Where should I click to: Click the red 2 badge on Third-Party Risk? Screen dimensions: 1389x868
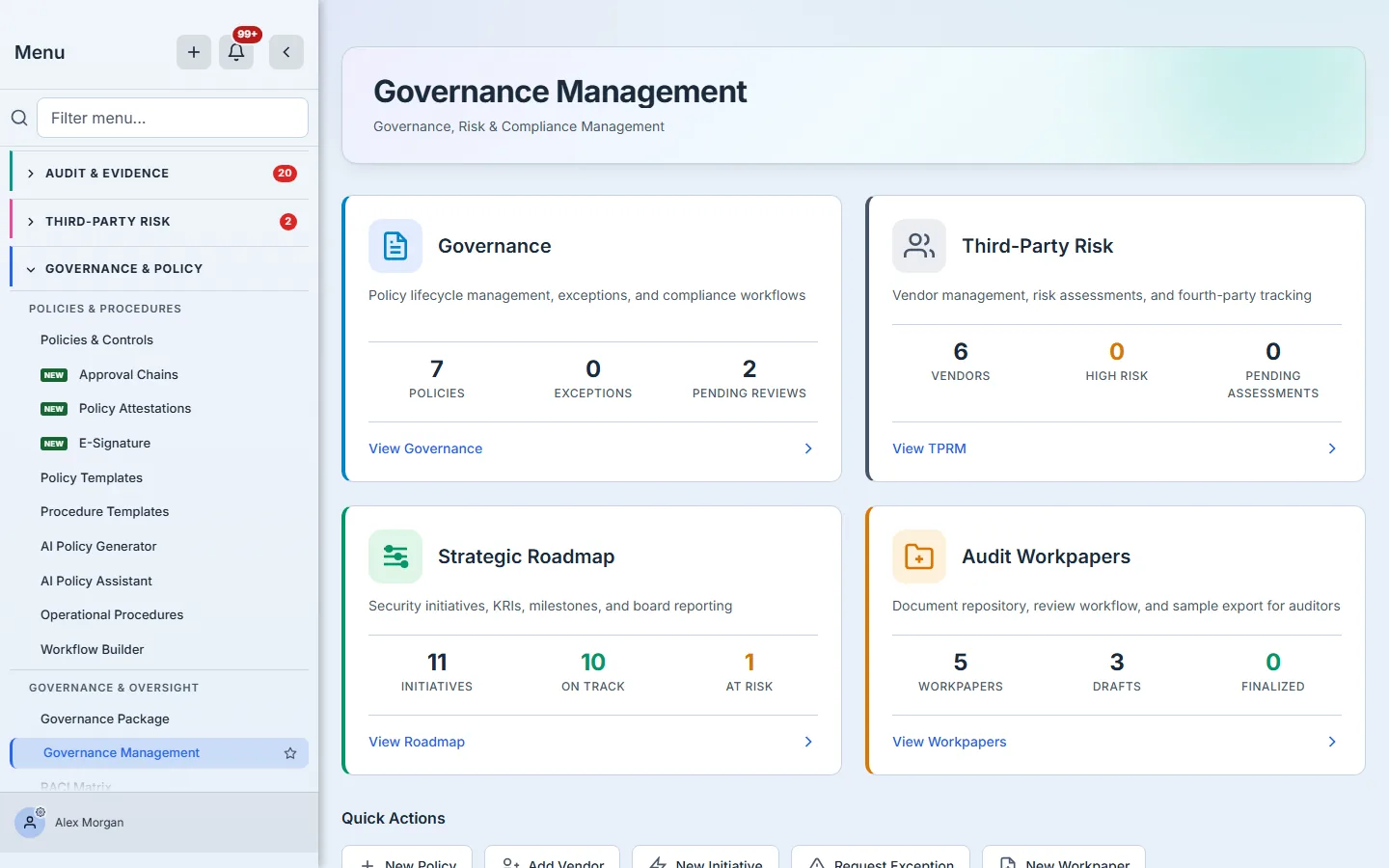pyautogui.click(x=288, y=222)
